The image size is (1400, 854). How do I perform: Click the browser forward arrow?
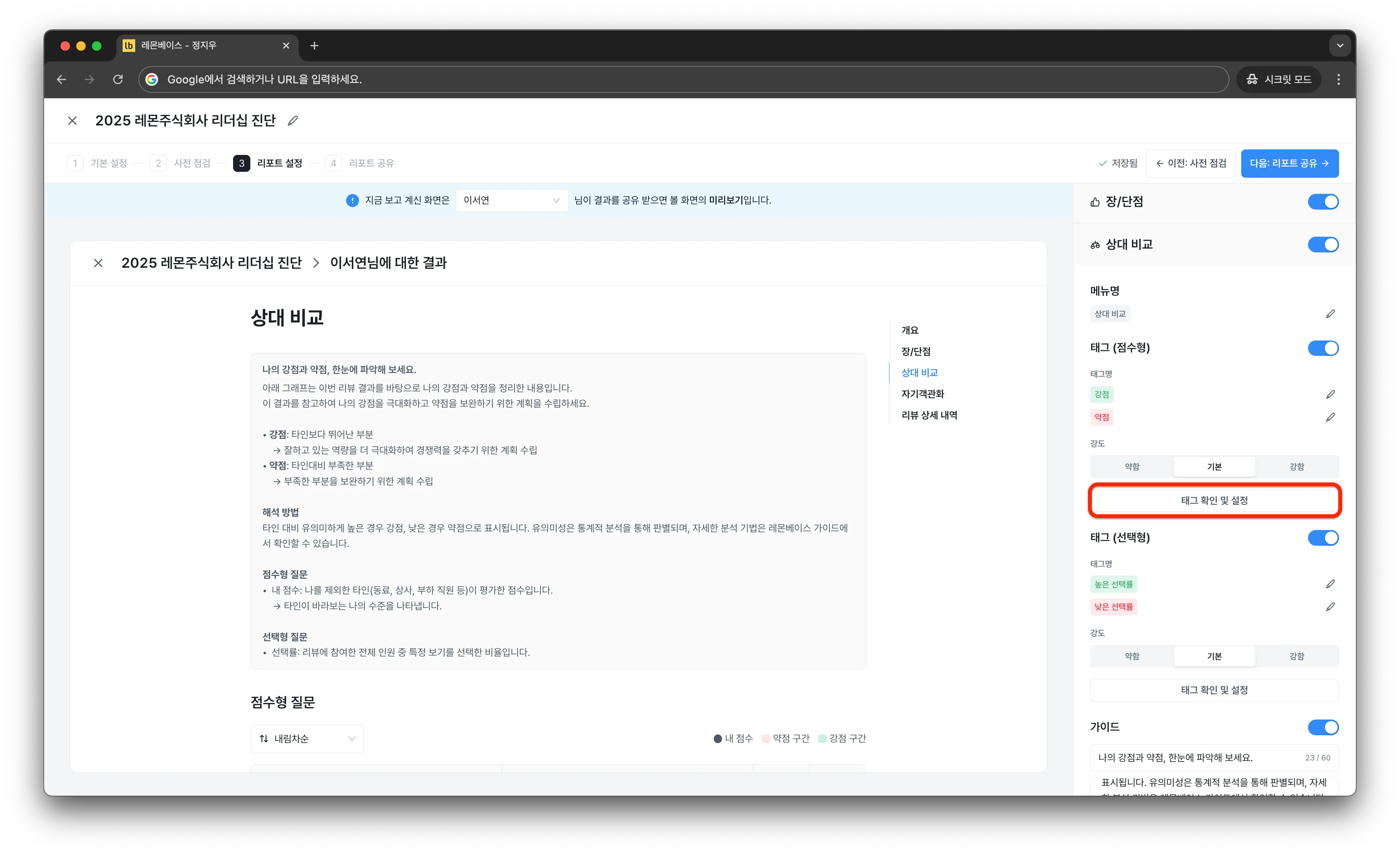(x=90, y=79)
